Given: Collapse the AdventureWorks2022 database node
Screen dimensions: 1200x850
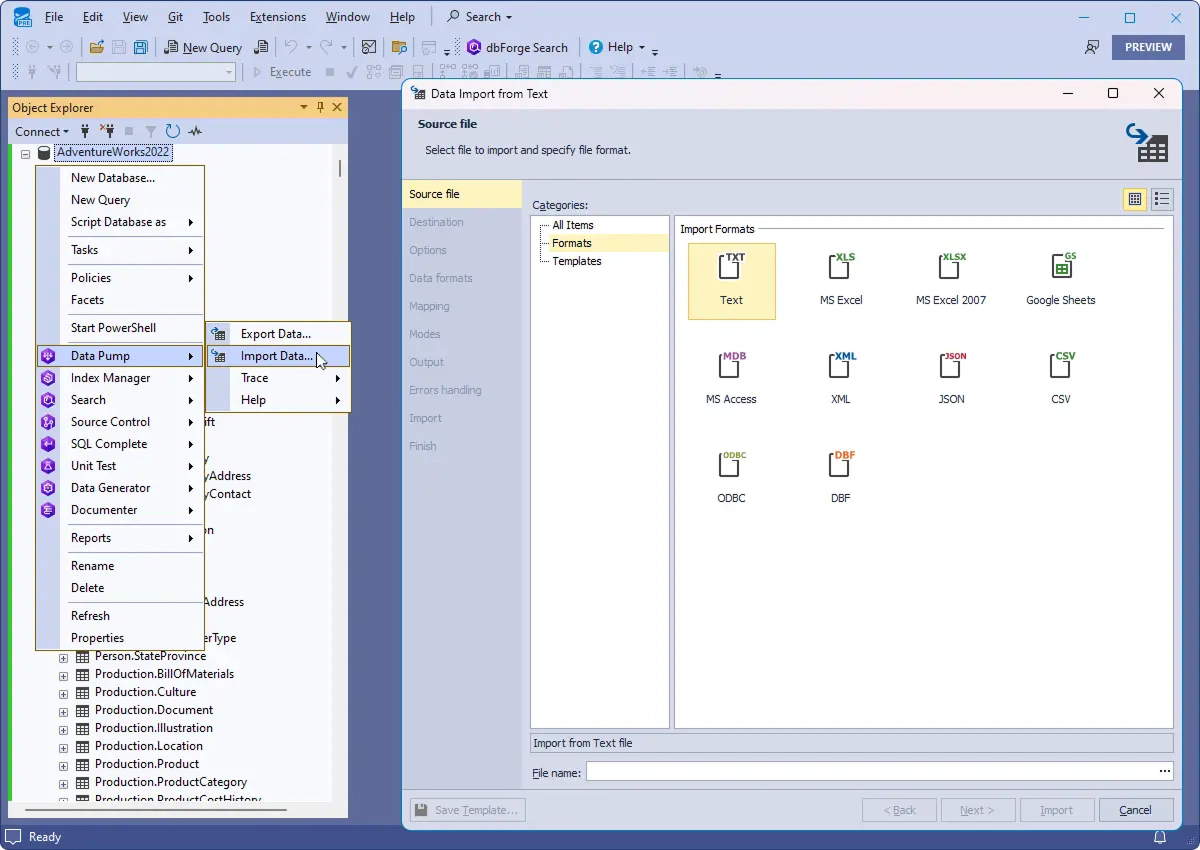Looking at the screenshot, I should [x=24, y=152].
